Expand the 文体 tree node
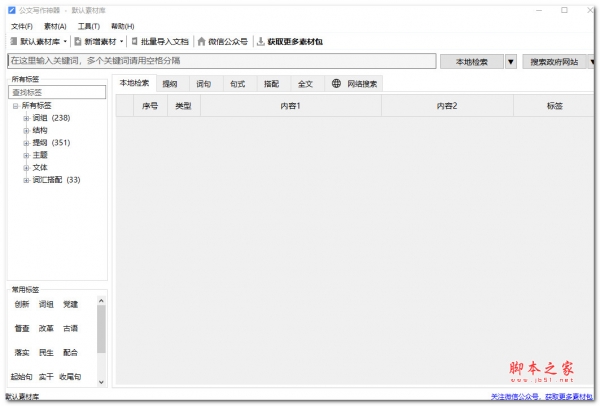This screenshot has height=406, width=600. point(26,168)
